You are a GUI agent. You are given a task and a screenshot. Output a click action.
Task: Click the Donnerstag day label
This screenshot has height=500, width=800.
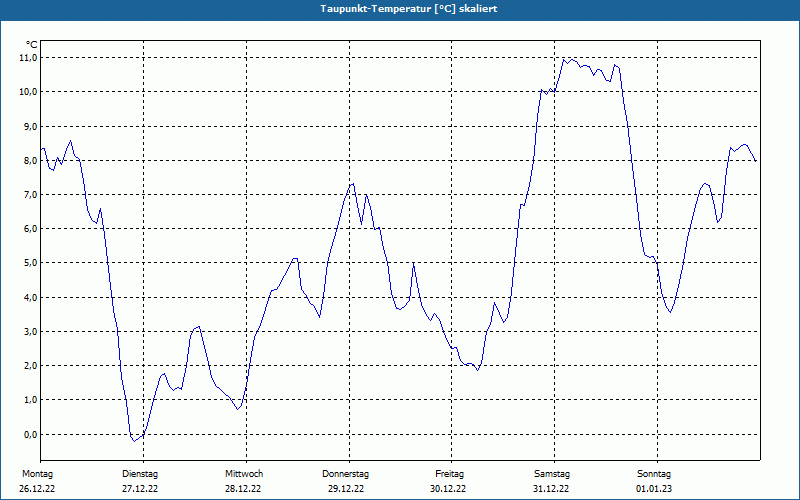pyautogui.click(x=345, y=474)
